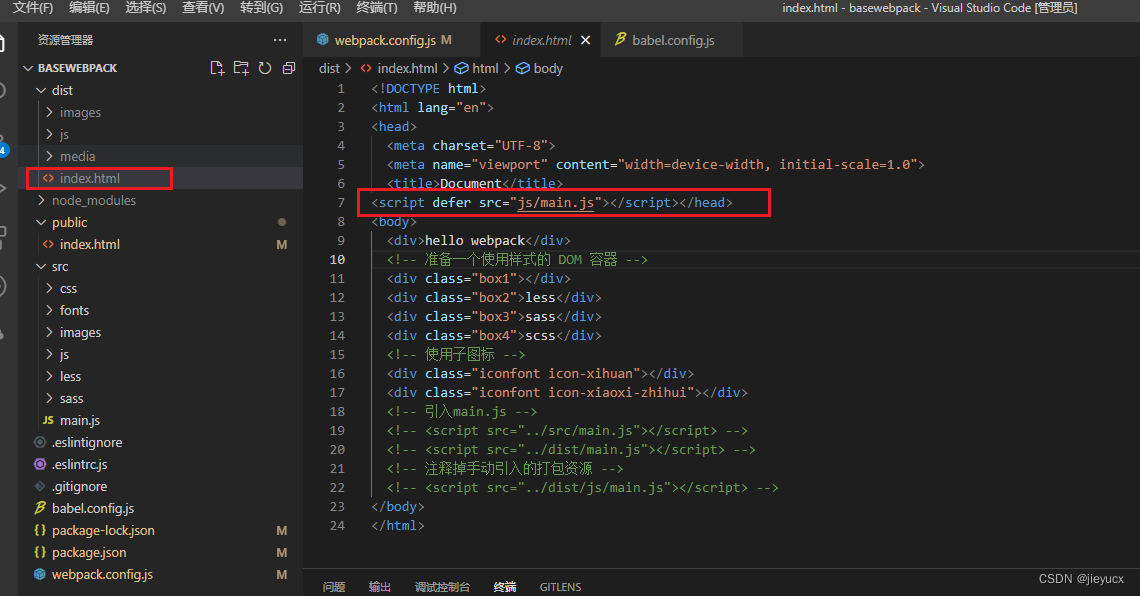Collapse all folders using the collapse icon
Screen dimensions: 1140x596
pos(289,68)
